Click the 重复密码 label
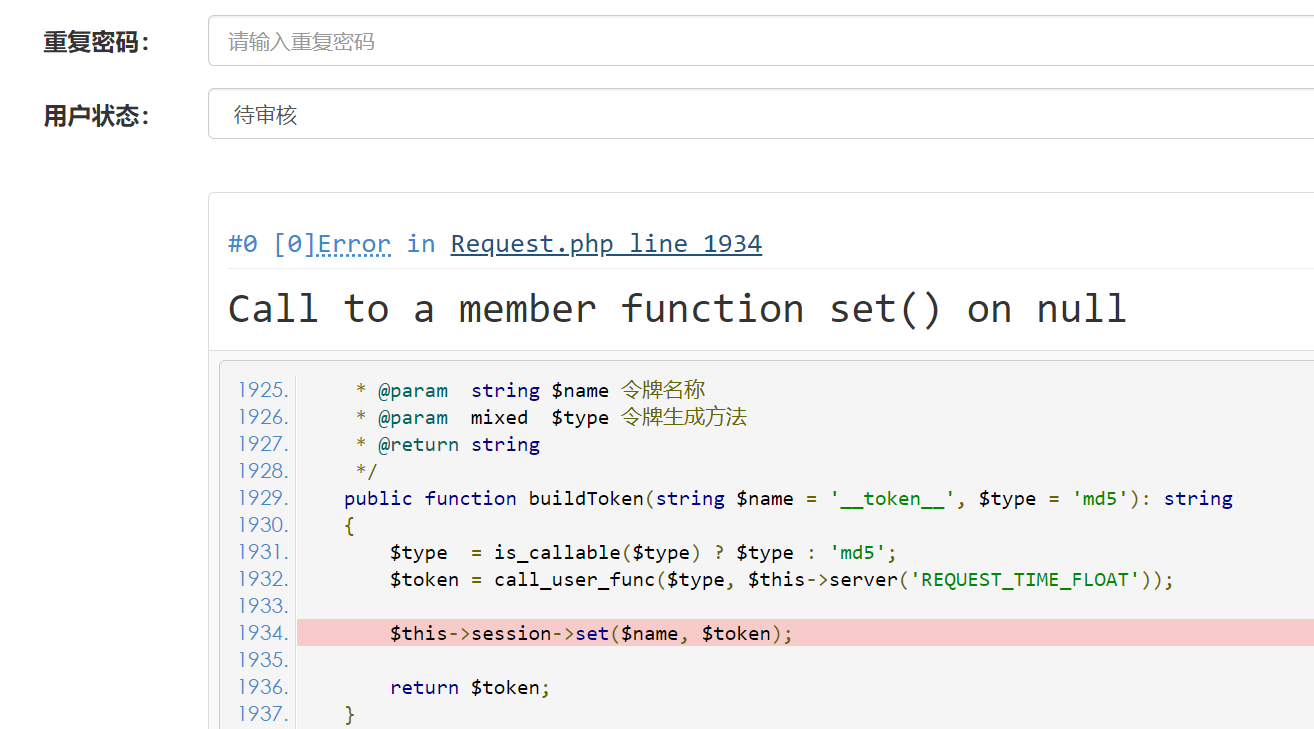 click(x=96, y=42)
